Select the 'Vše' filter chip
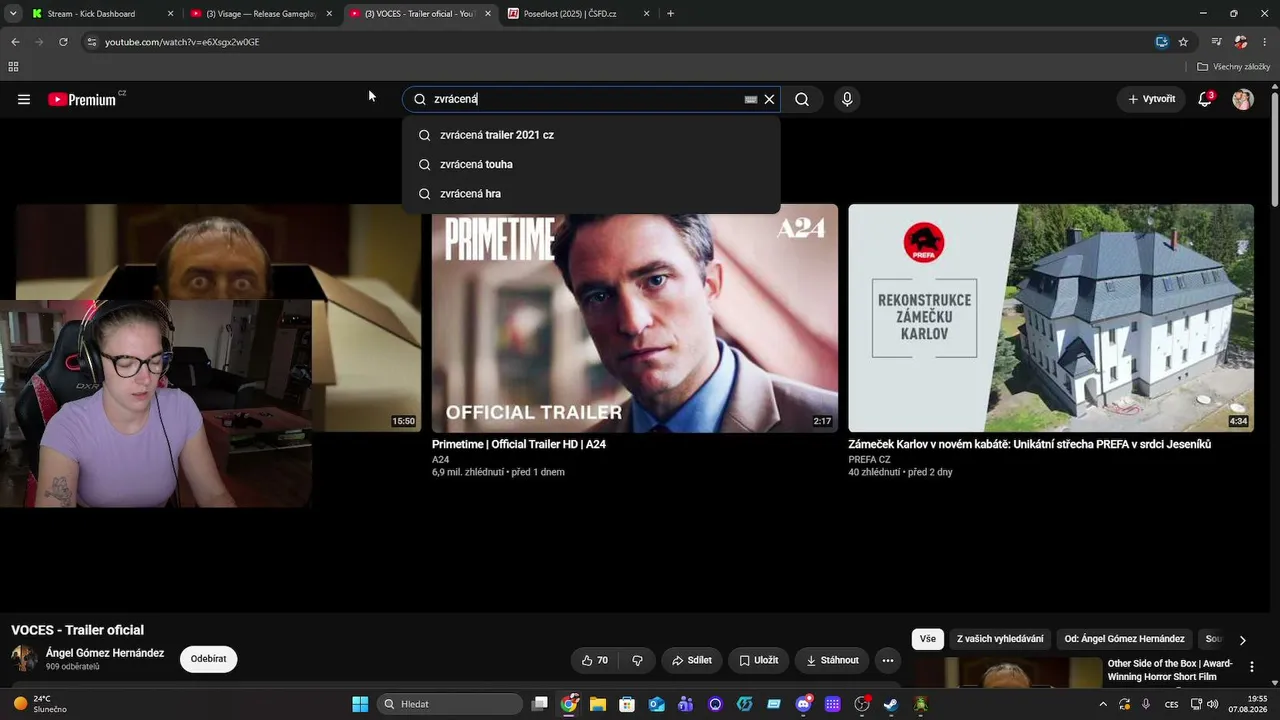1280x720 pixels. point(928,639)
